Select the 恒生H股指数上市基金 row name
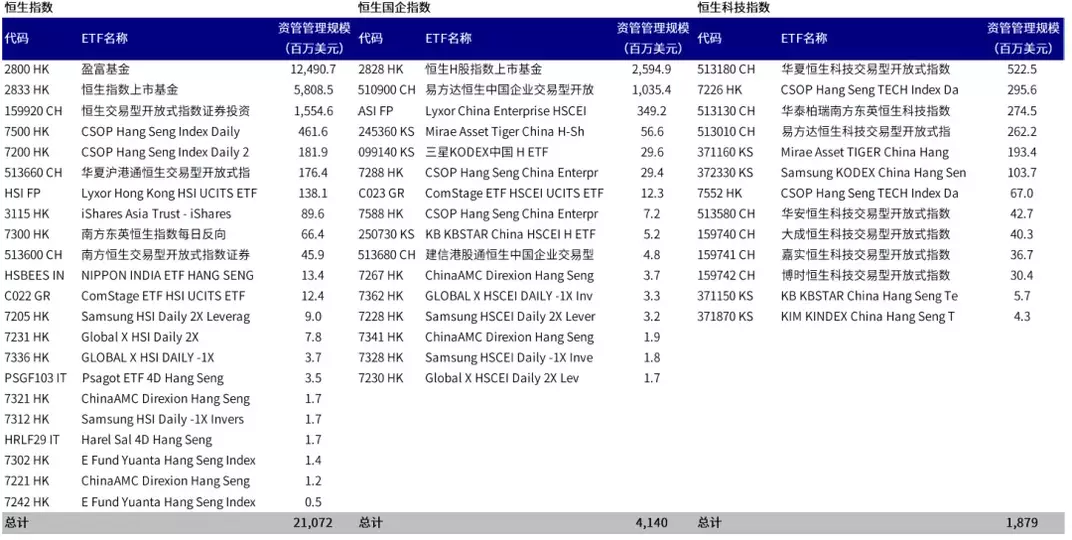 click(x=483, y=69)
